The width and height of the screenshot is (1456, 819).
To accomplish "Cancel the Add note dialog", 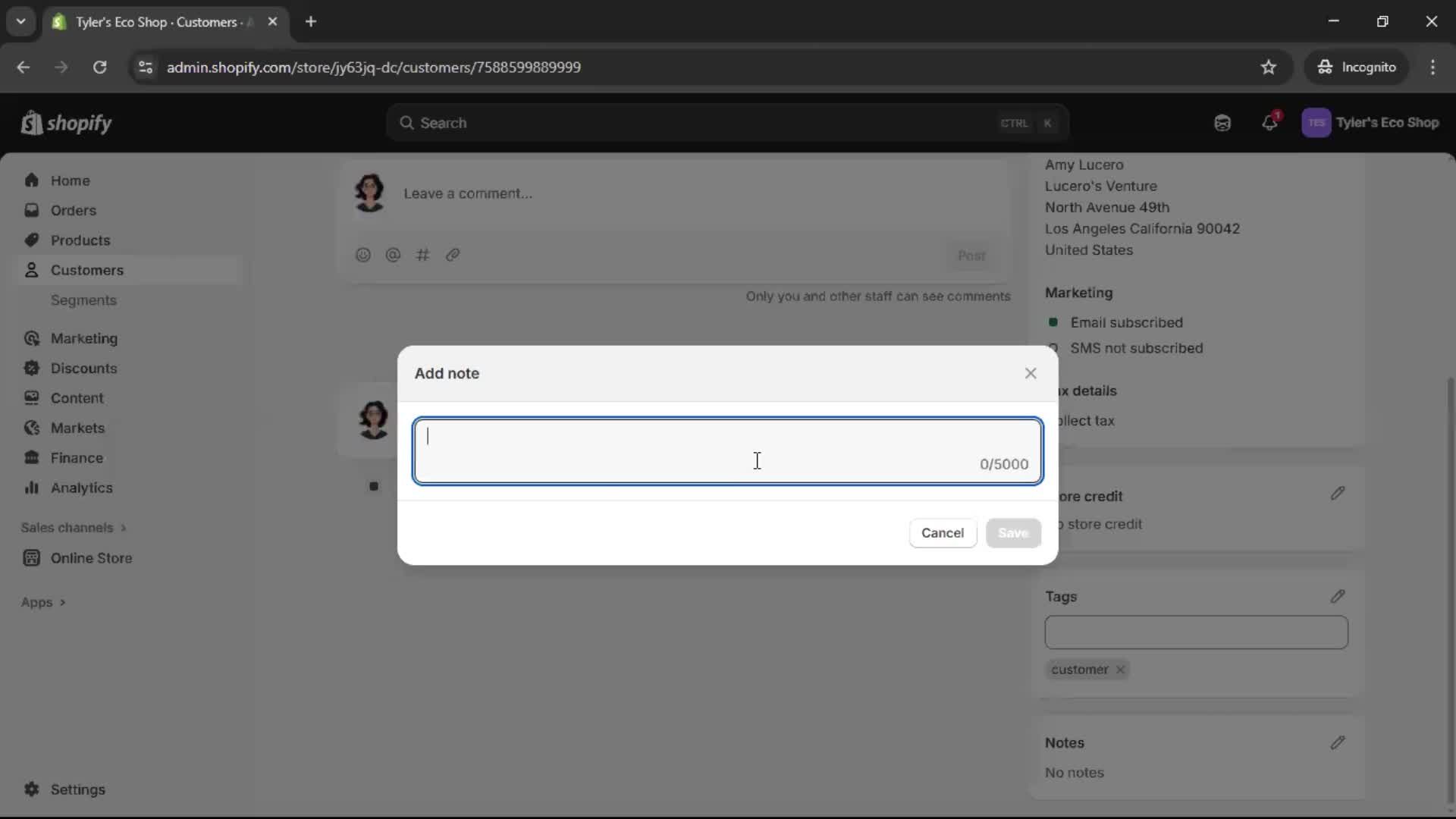I will pyautogui.click(x=942, y=533).
